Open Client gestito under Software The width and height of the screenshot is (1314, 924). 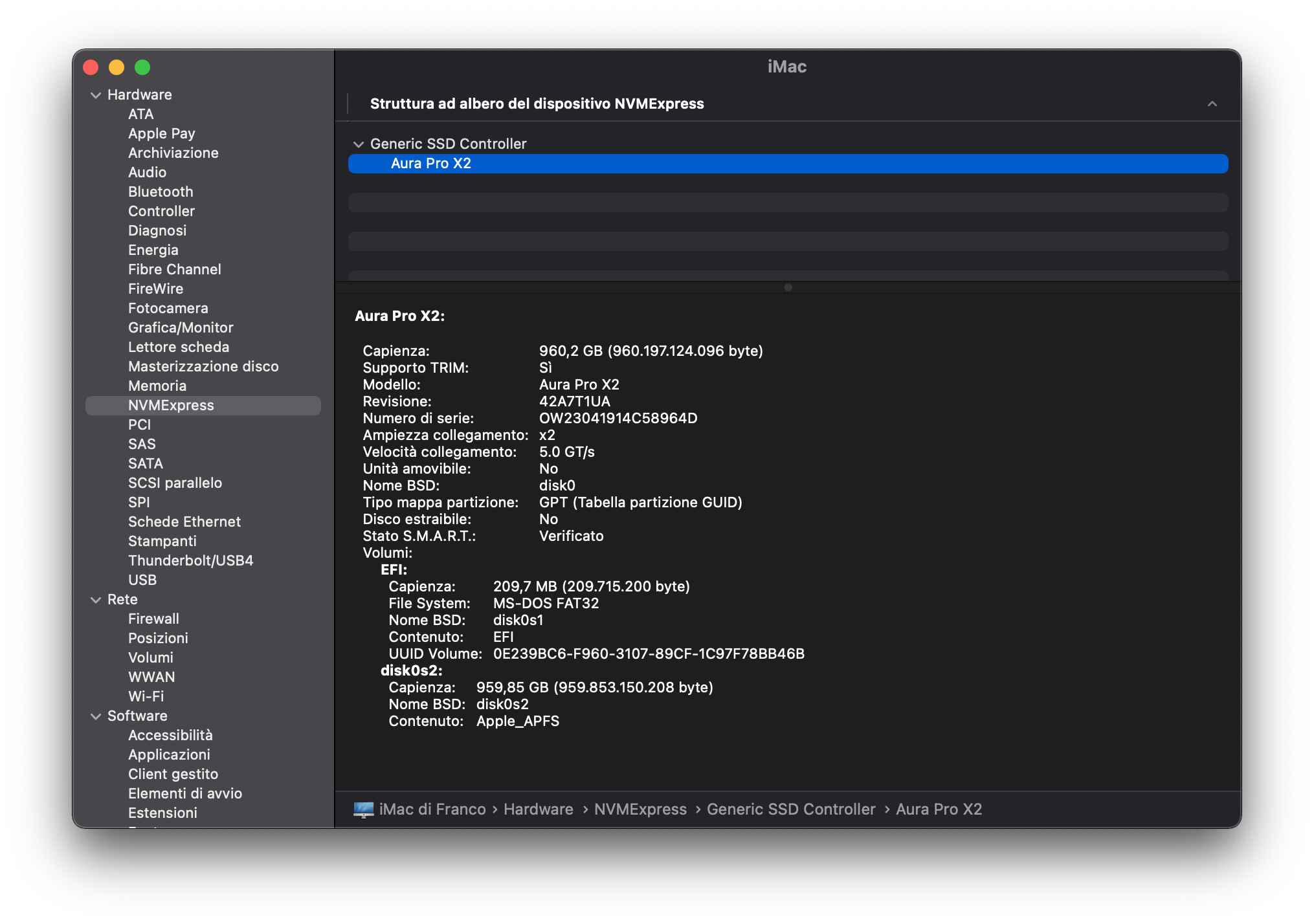[x=173, y=774]
